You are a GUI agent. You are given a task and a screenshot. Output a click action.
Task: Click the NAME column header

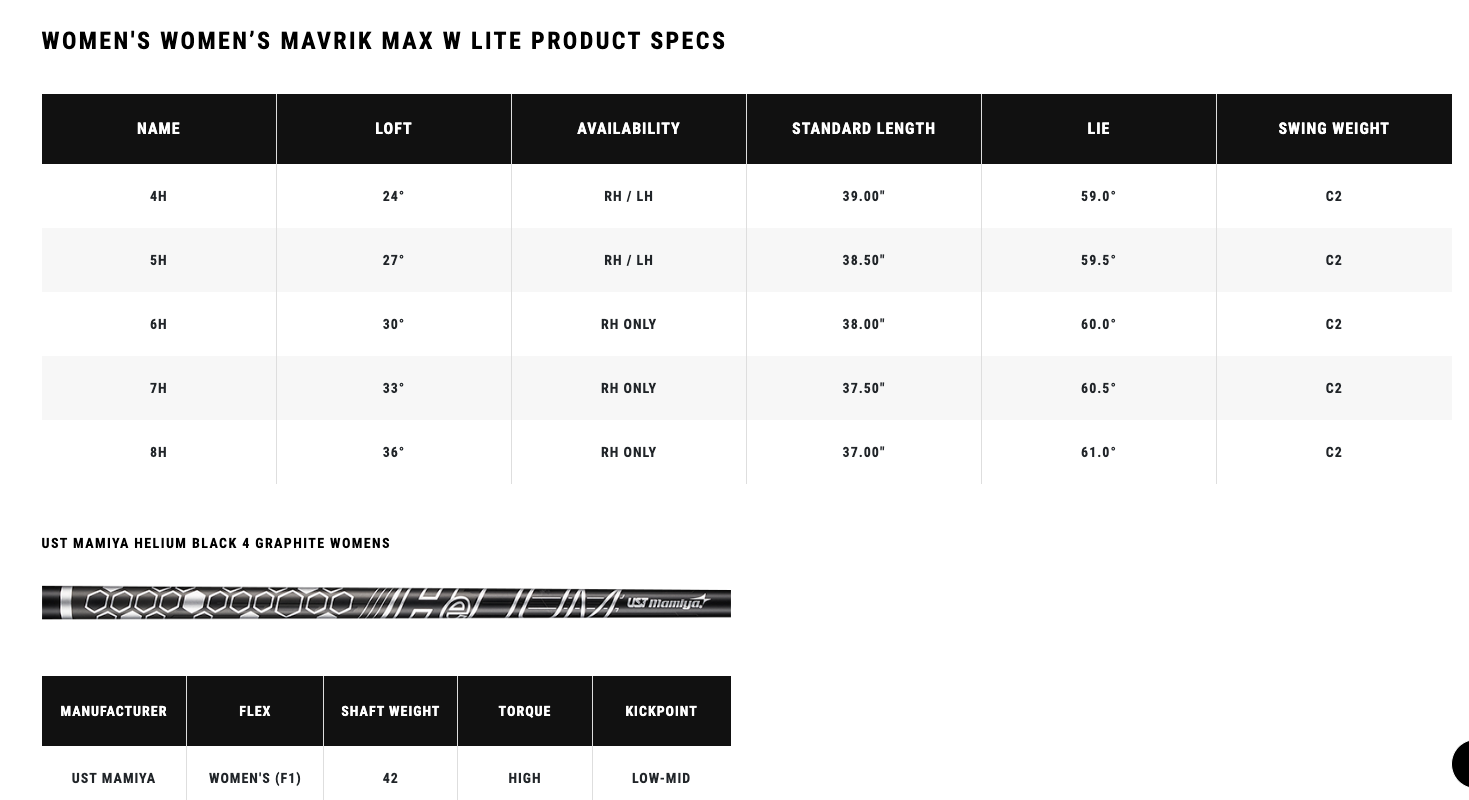coord(159,129)
